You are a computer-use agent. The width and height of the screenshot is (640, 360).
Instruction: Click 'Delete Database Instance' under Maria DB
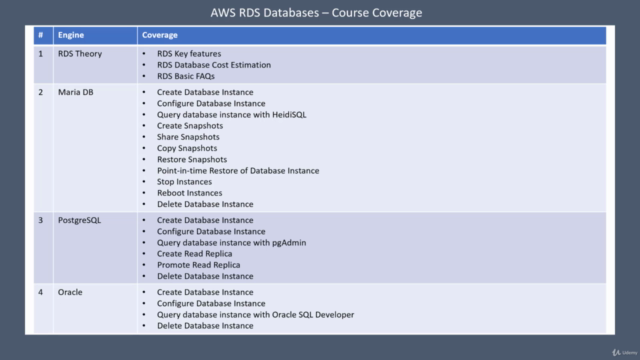pyautogui.click(x=205, y=204)
